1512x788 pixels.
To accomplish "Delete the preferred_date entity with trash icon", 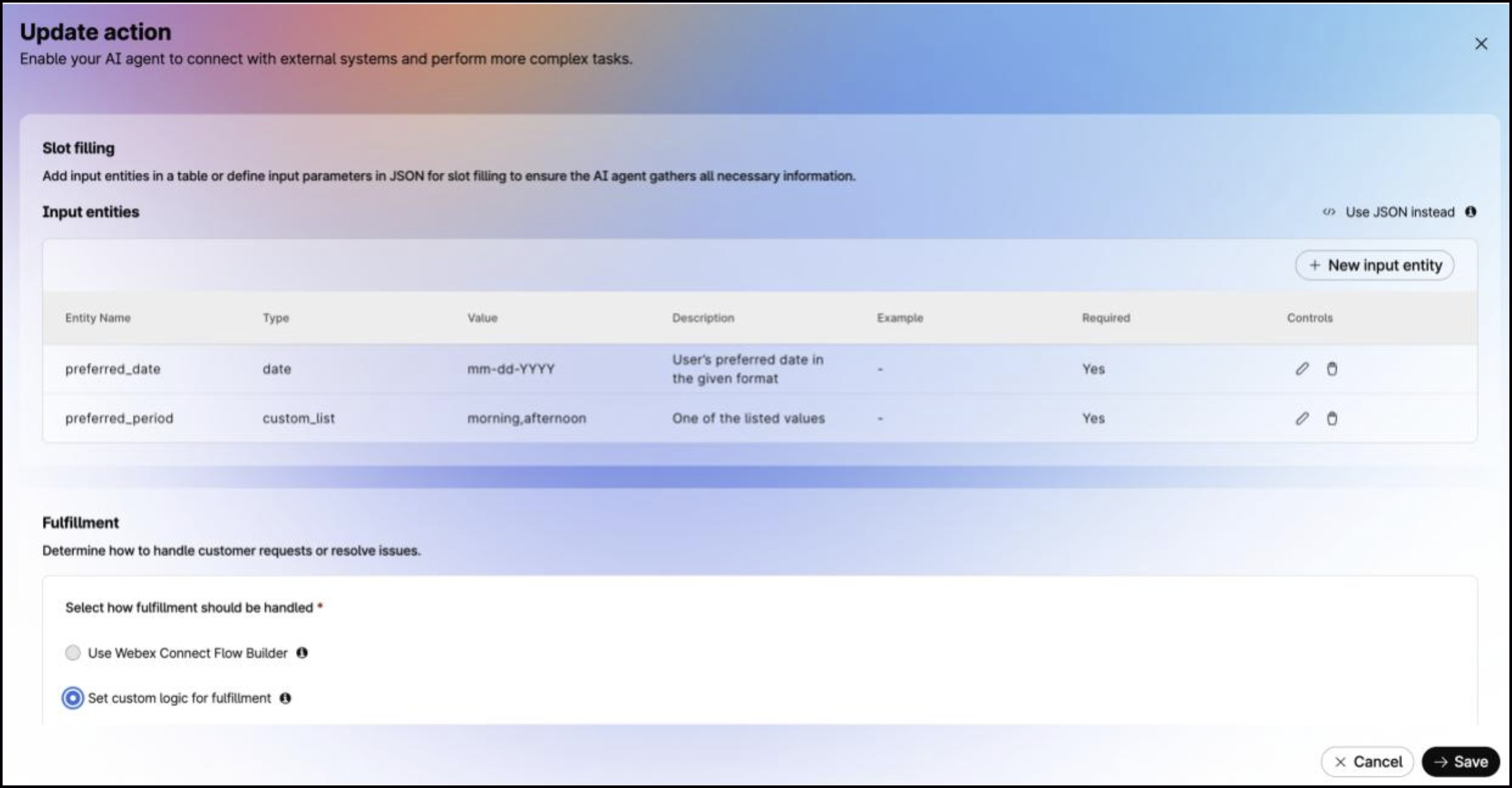I will point(1332,369).
